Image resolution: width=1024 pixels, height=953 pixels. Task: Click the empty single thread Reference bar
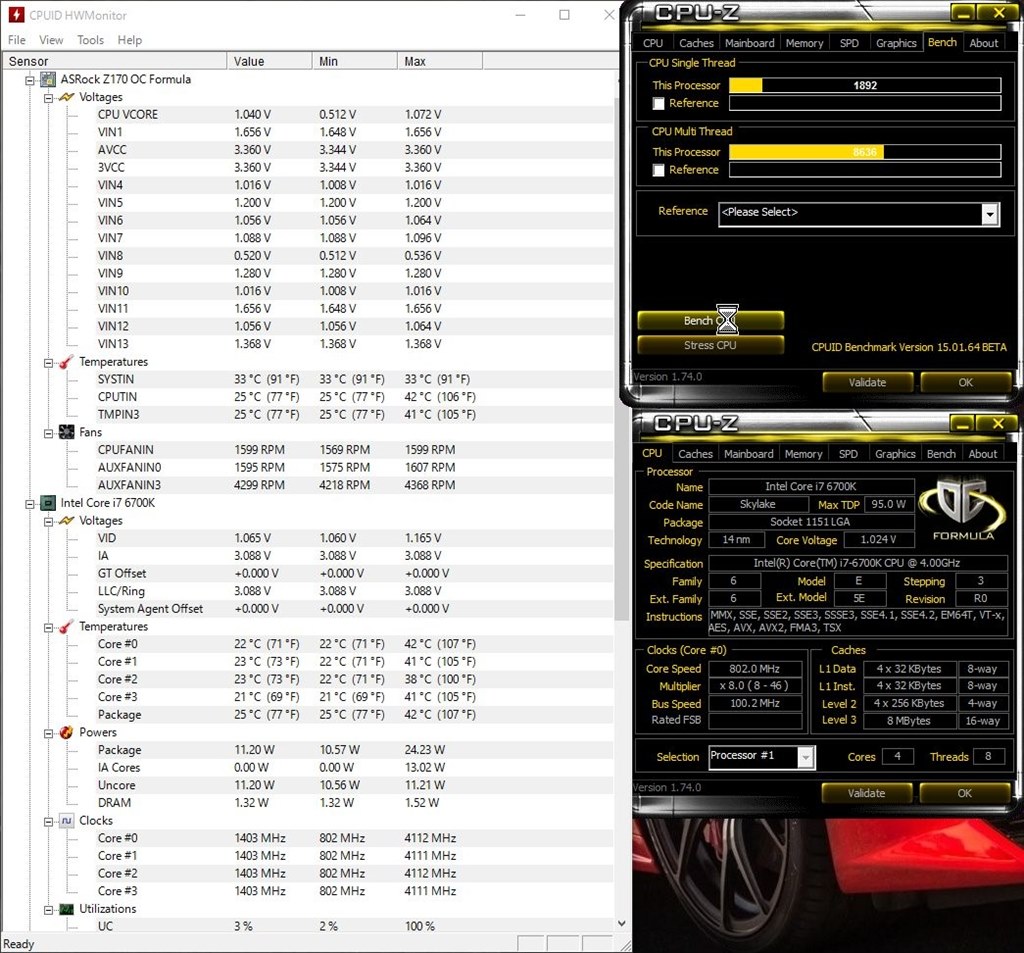point(865,103)
